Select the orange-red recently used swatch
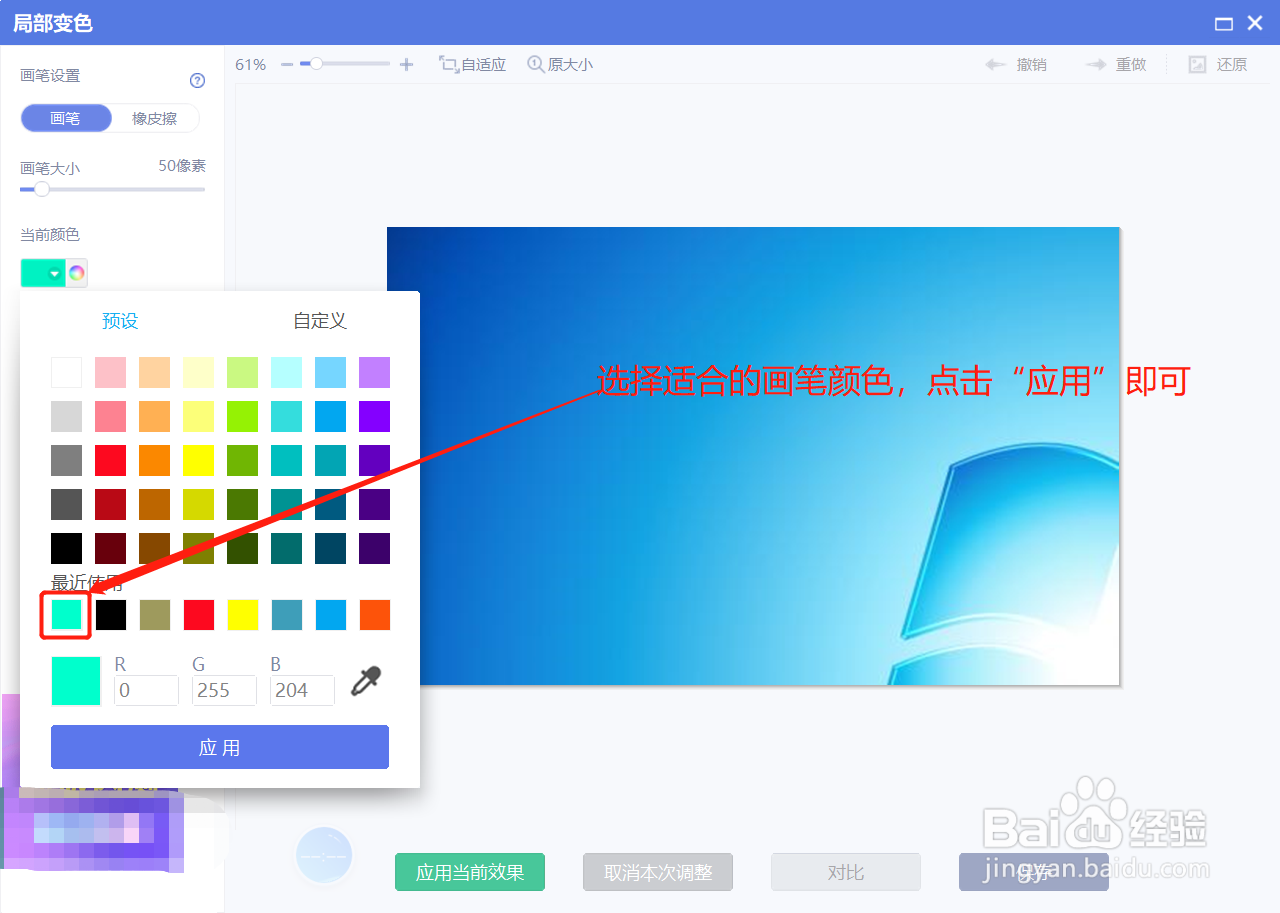The height and width of the screenshot is (913, 1280). (x=375, y=614)
